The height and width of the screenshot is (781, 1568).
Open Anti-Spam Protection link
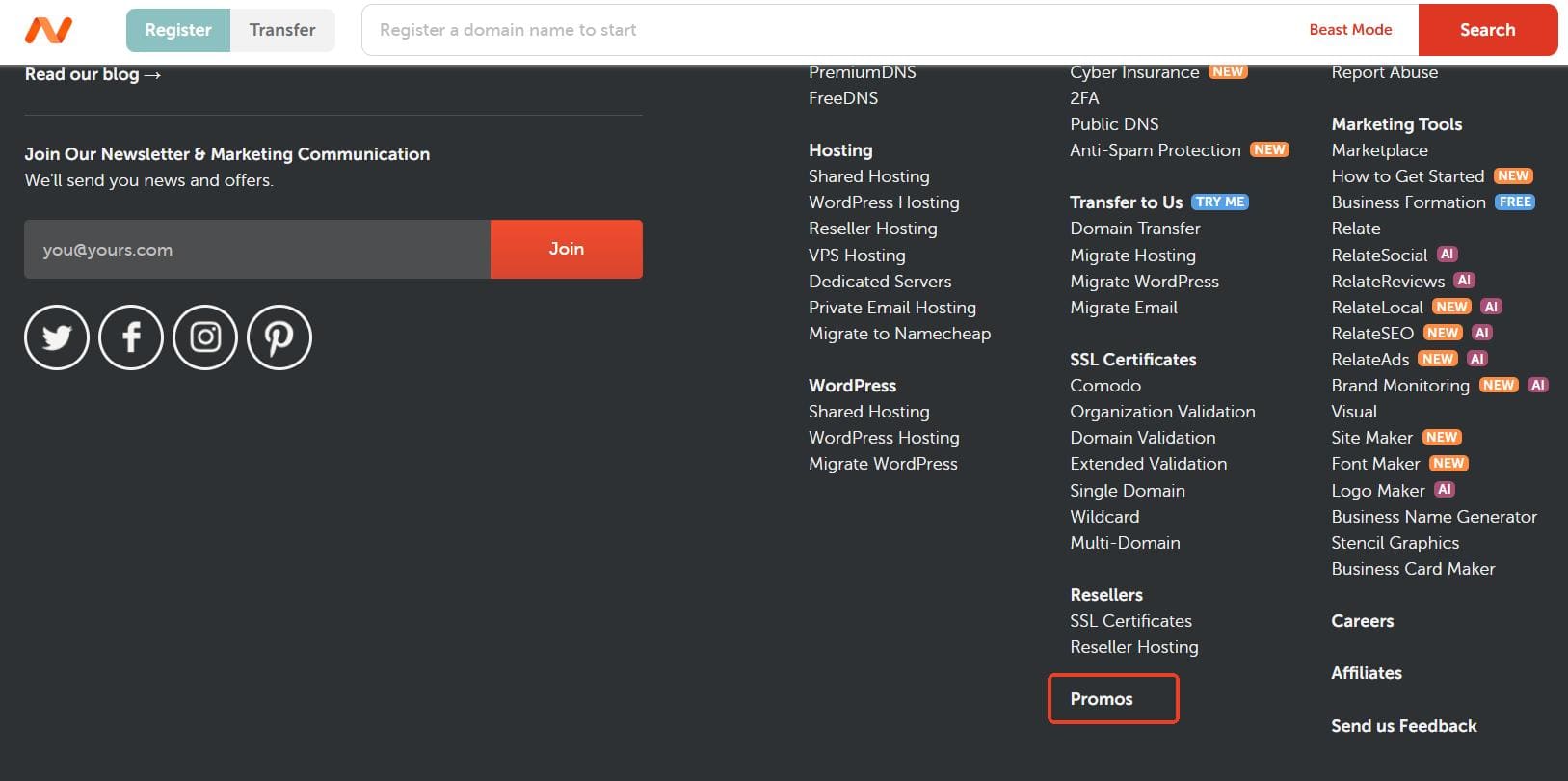click(1156, 150)
